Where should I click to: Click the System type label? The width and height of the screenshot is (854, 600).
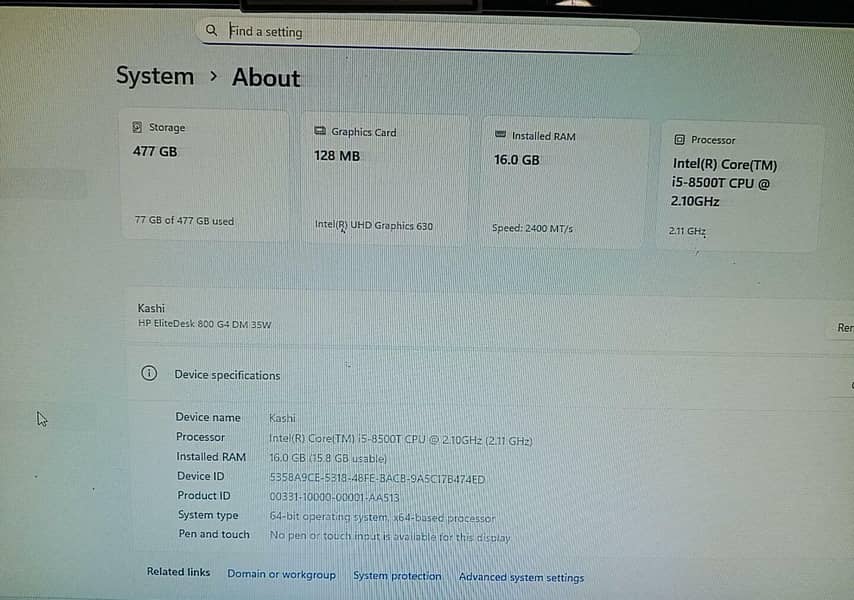click(208, 515)
